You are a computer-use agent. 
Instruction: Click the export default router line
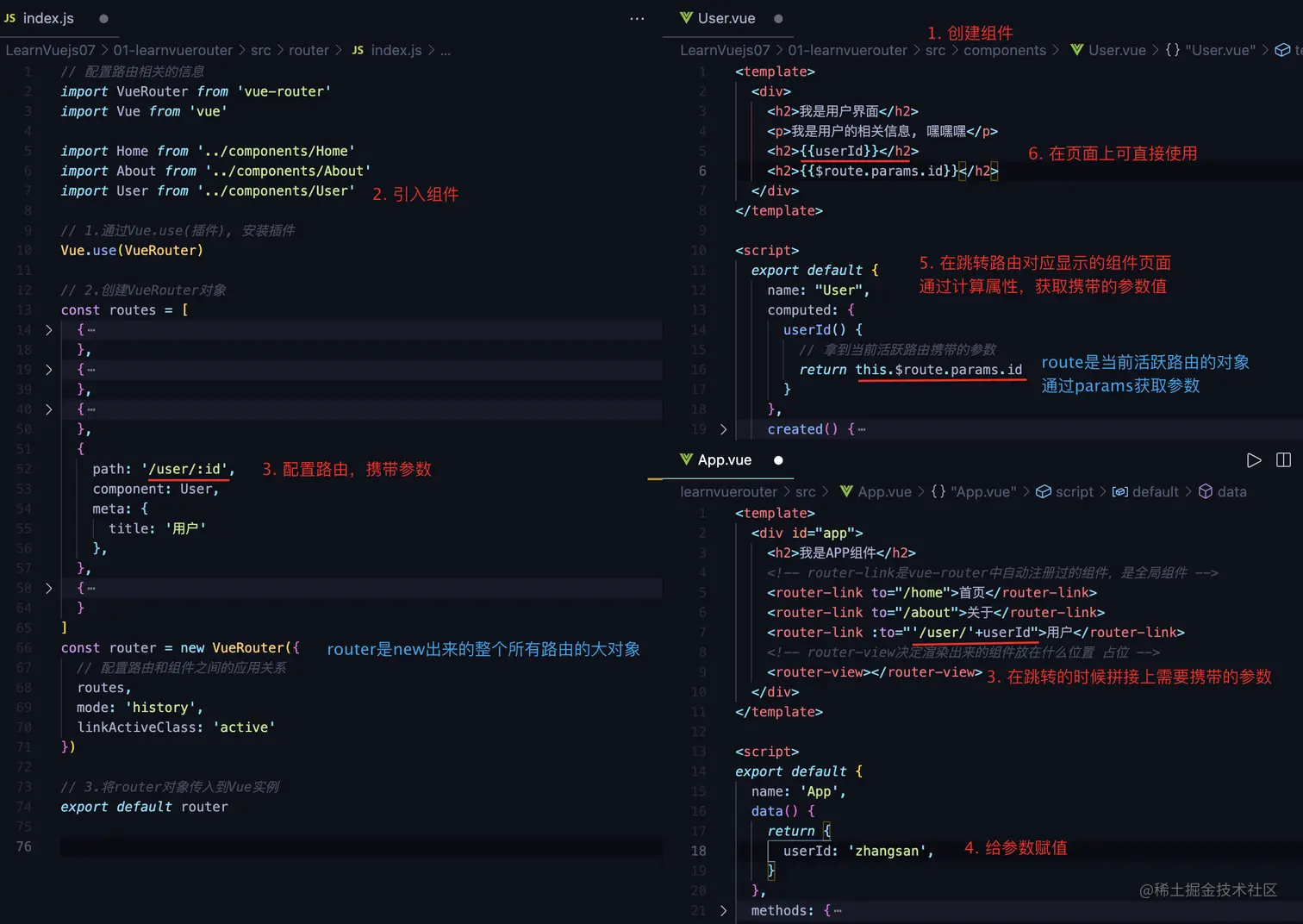144,807
